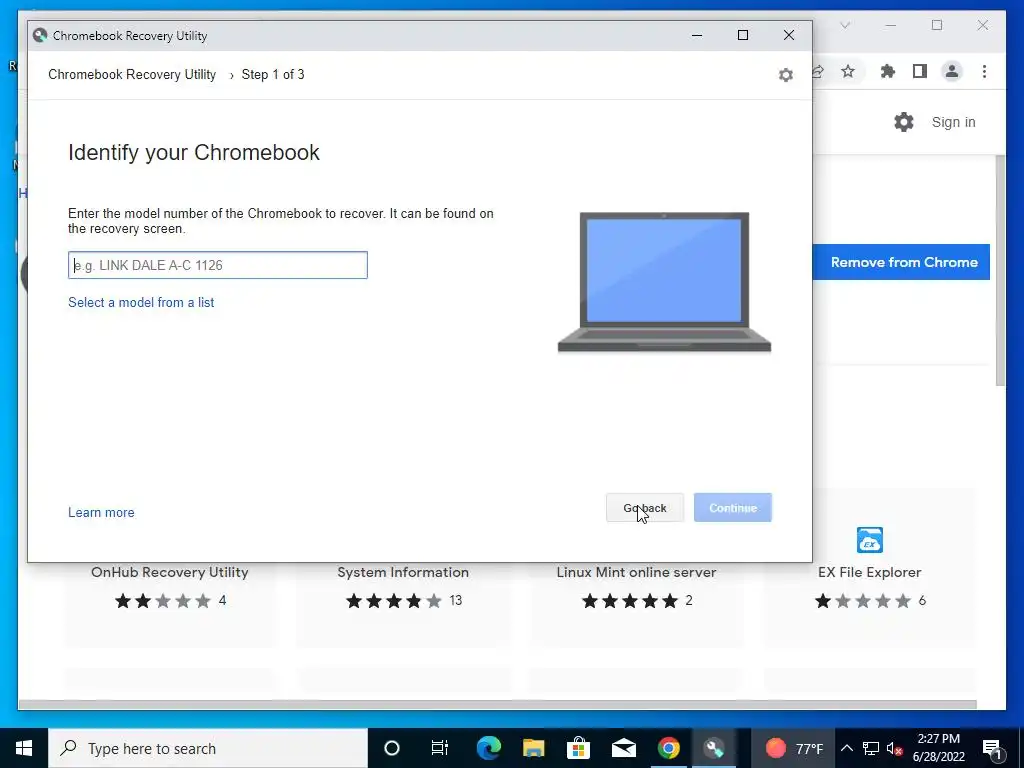This screenshot has height=768, width=1024.
Task: Focus the Chromebook model number field
Action: tap(217, 265)
